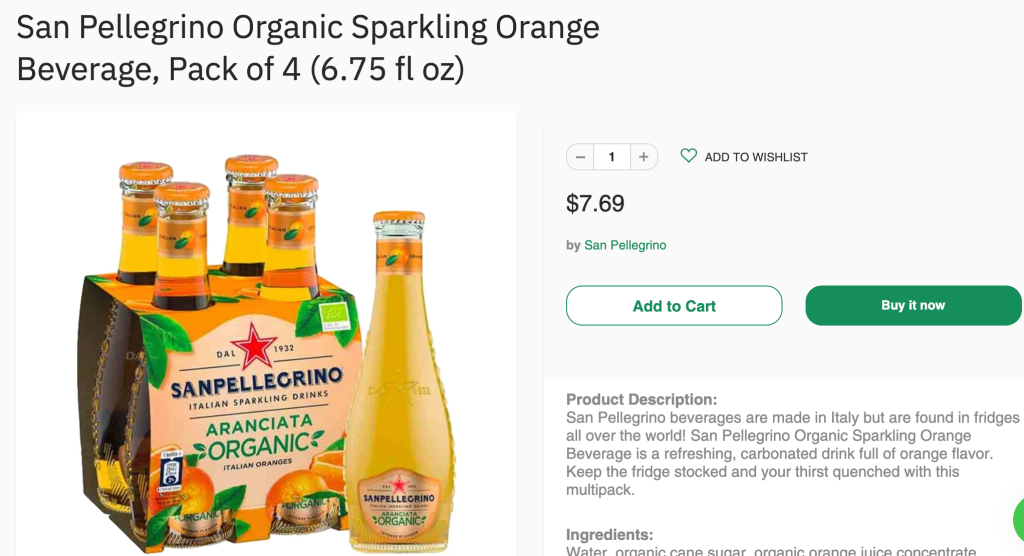Click the product description paragraph text

(x=792, y=453)
